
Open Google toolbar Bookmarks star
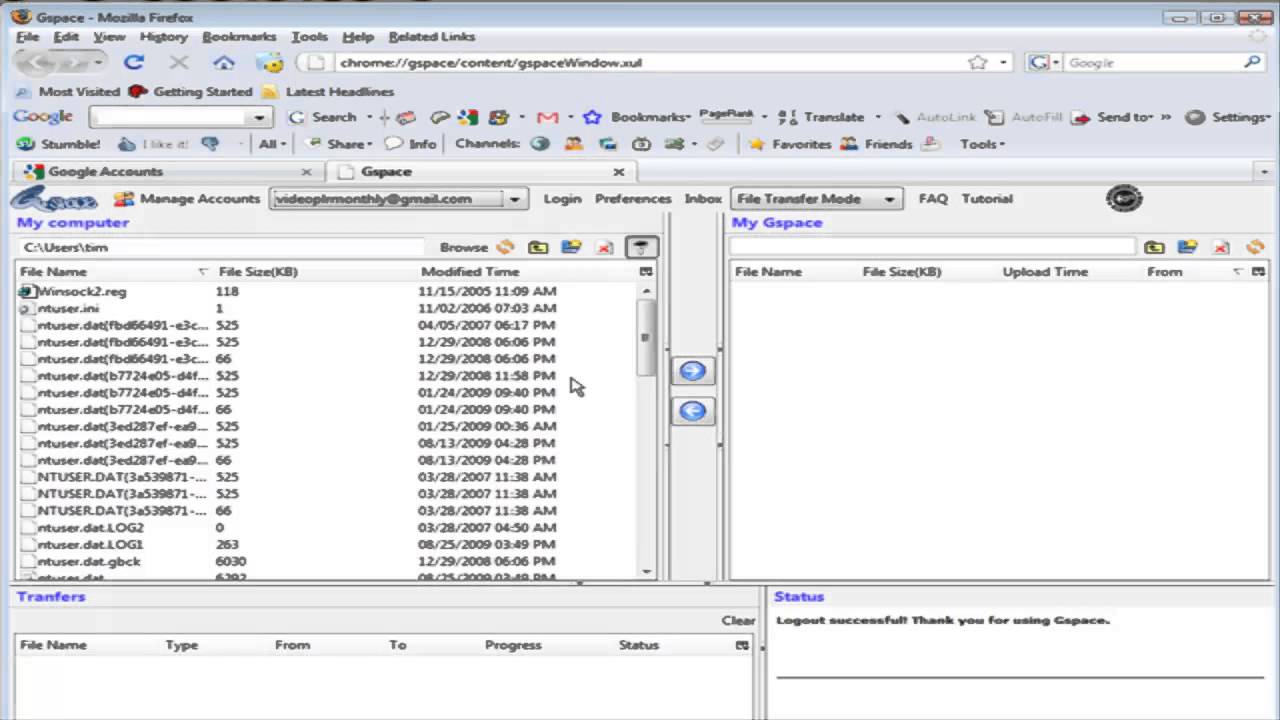[592, 117]
